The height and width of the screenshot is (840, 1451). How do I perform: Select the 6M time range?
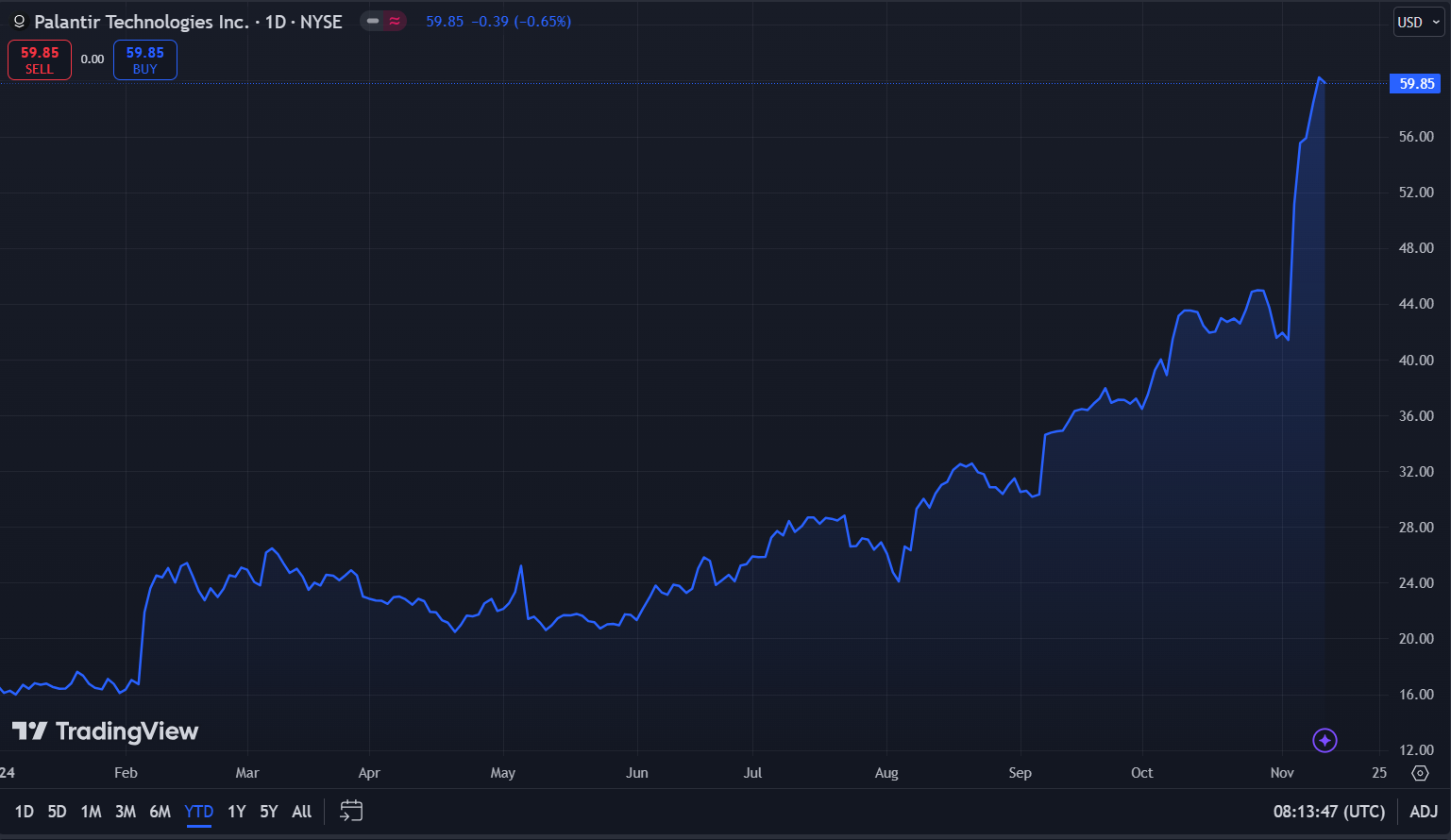tap(160, 812)
